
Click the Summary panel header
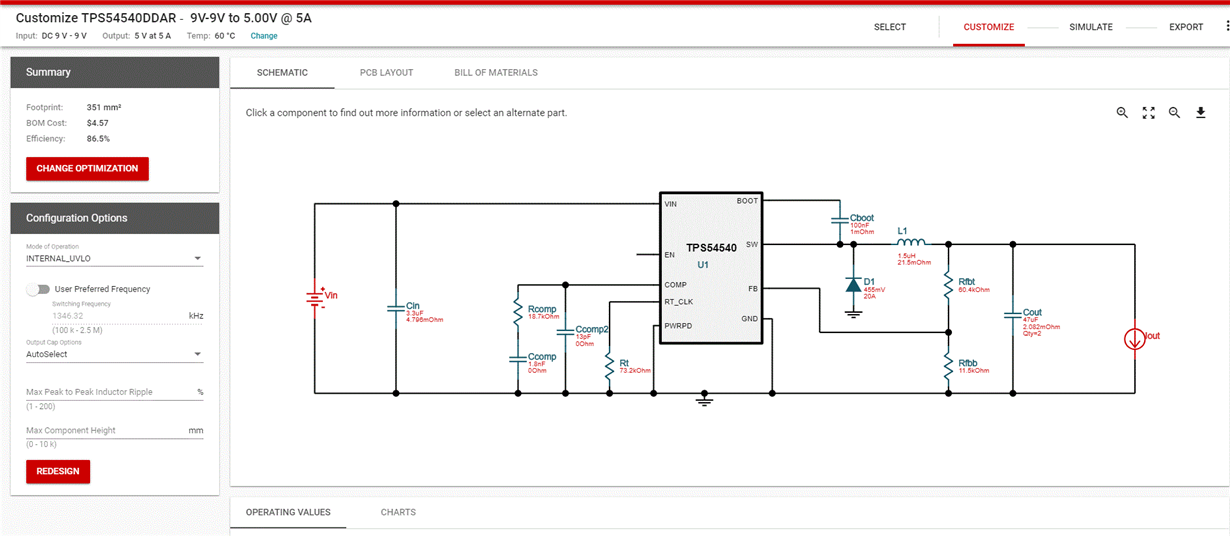[114, 72]
